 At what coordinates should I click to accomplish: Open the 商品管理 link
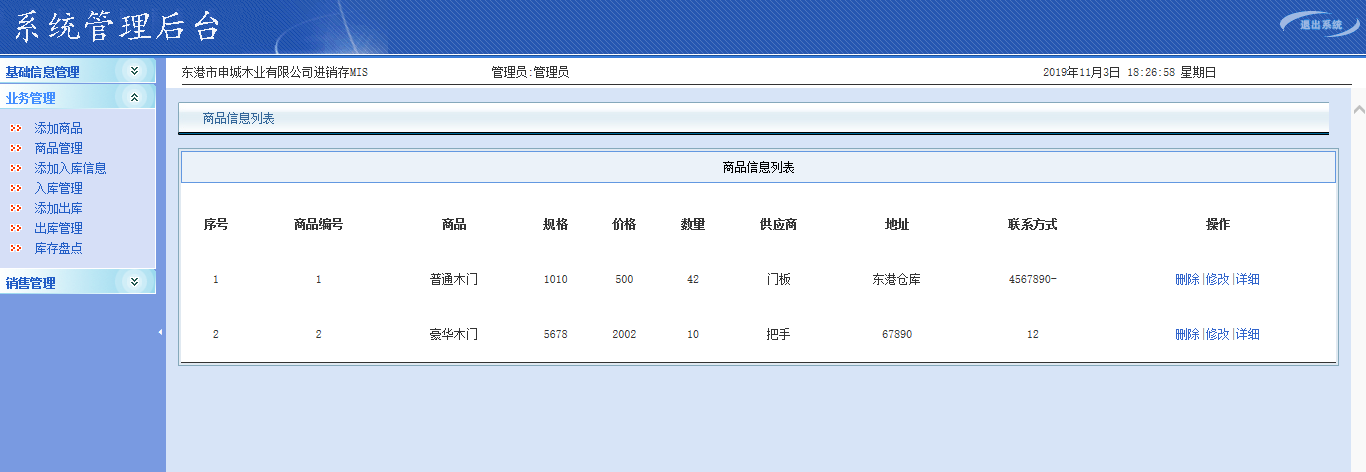(58, 148)
